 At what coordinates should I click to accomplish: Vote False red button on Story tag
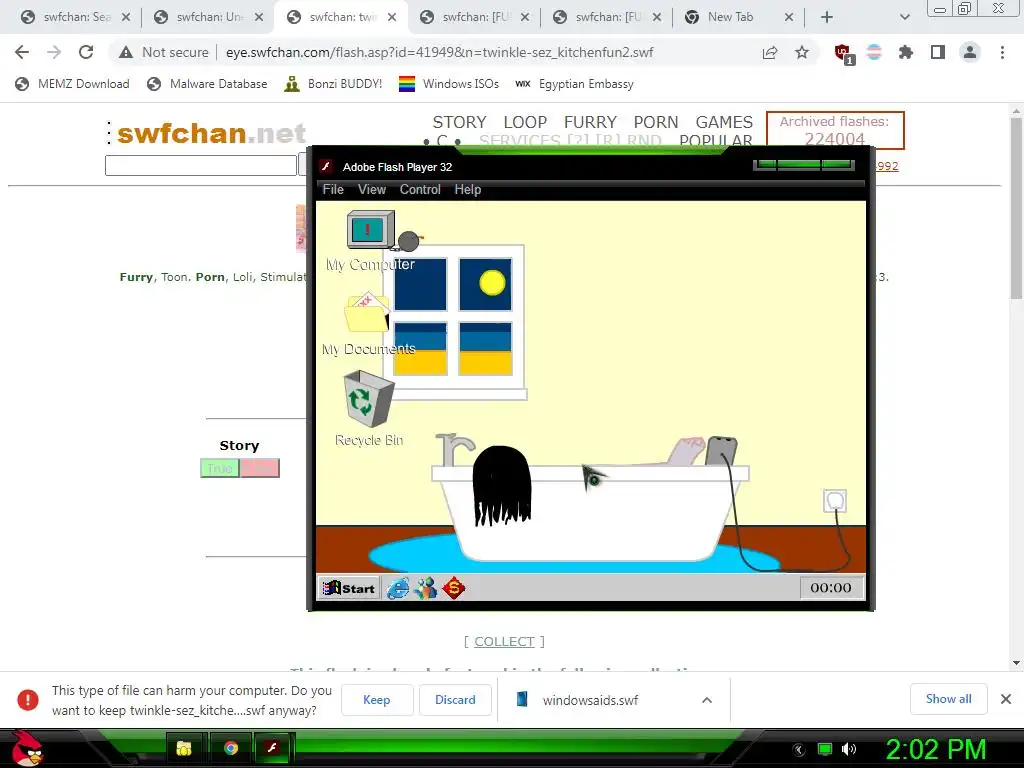point(260,468)
